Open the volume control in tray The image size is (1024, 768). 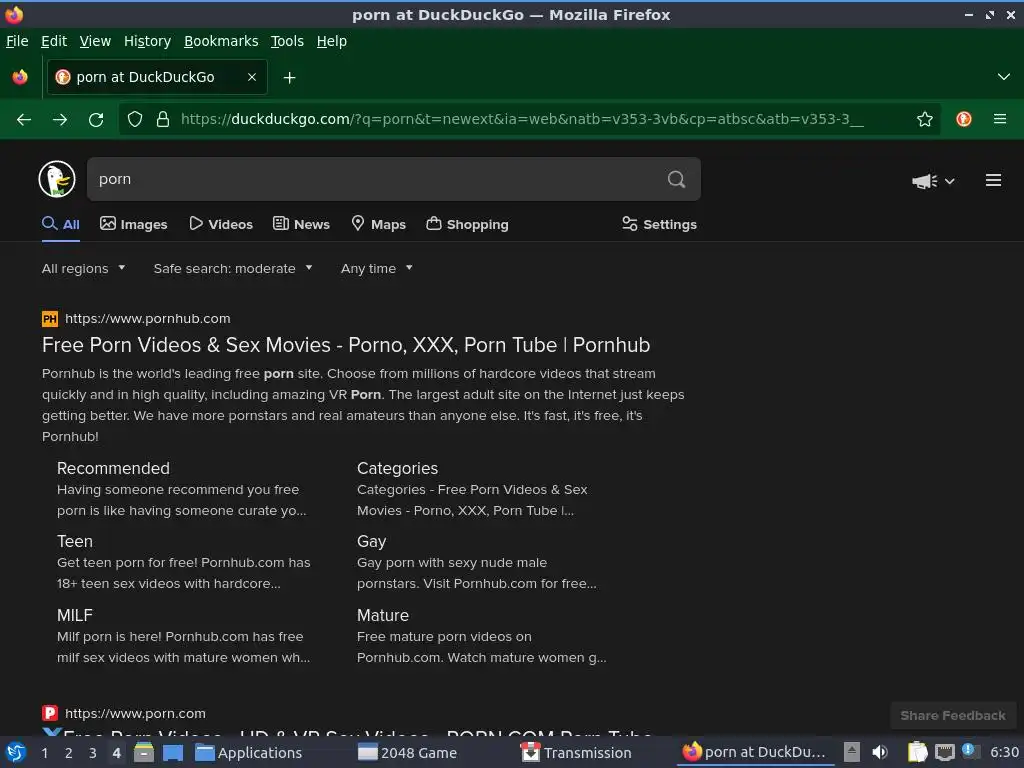[x=880, y=752]
